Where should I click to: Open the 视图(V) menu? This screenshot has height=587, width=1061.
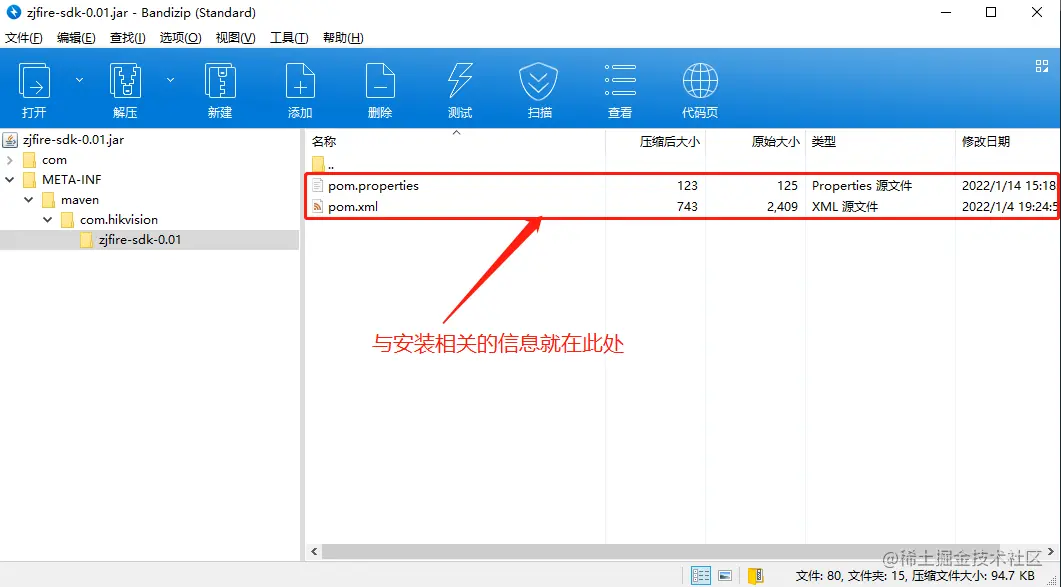point(235,38)
